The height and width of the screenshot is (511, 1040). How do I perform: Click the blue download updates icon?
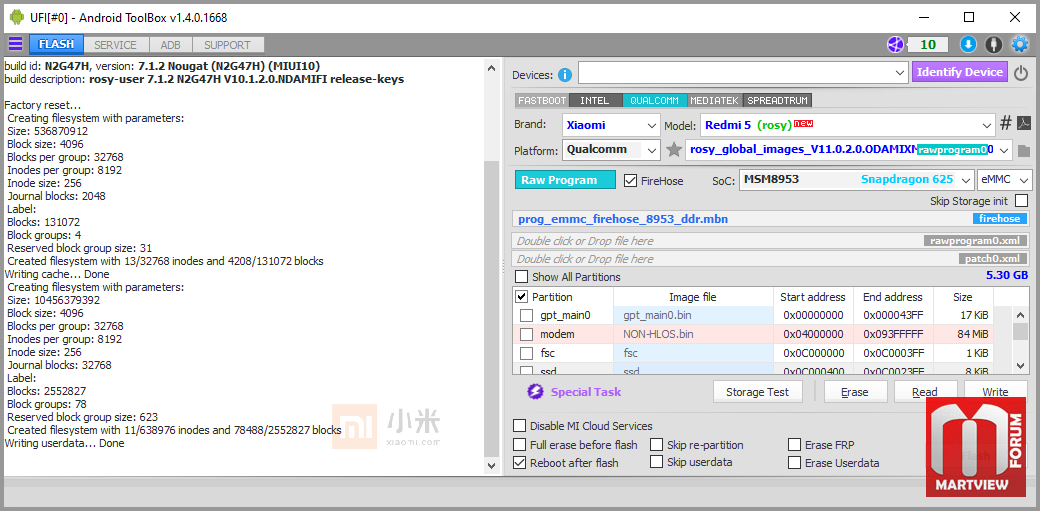968,44
